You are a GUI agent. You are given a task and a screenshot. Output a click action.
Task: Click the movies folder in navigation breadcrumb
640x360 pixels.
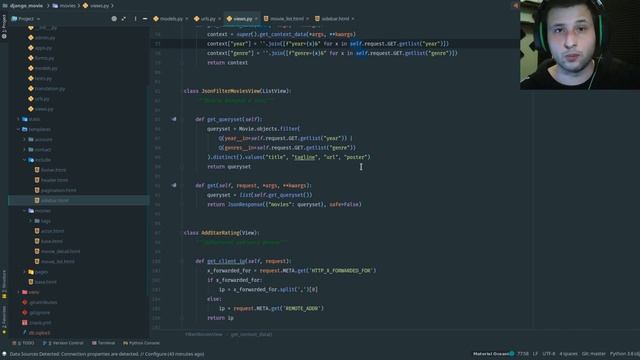(x=64, y=6)
